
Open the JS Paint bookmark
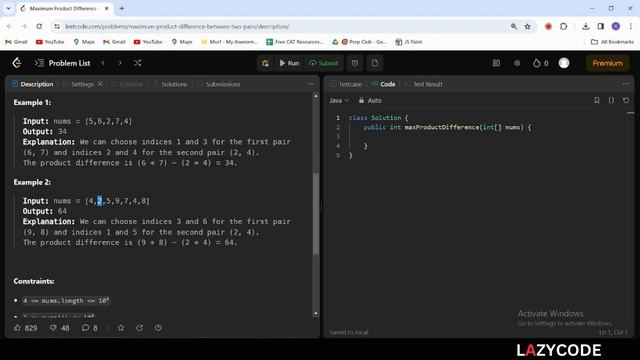(409, 42)
